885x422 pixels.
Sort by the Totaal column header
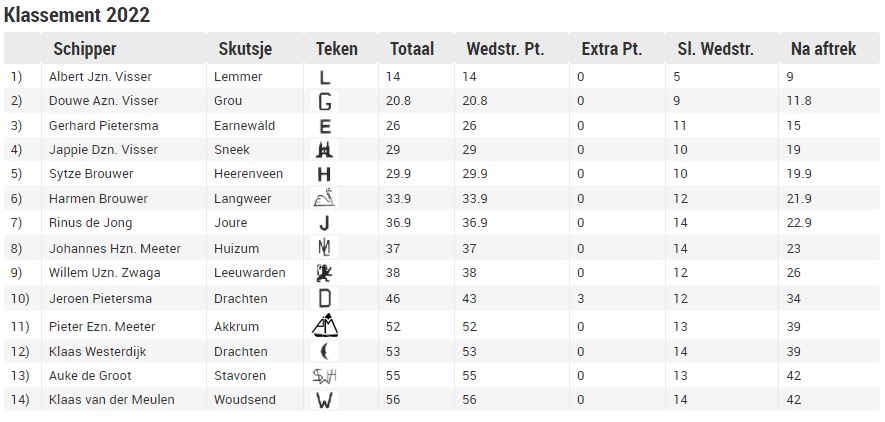pos(412,49)
